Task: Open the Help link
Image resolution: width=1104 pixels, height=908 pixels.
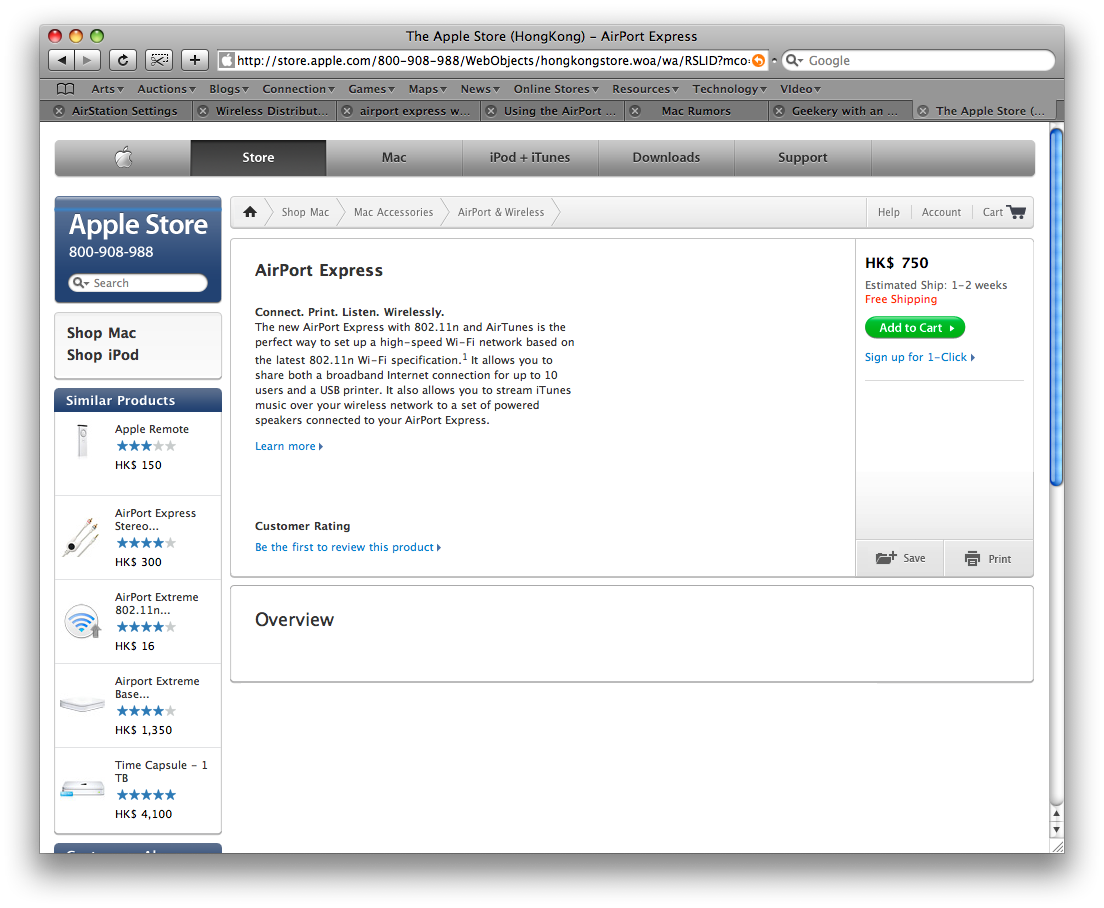Action: [889, 212]
